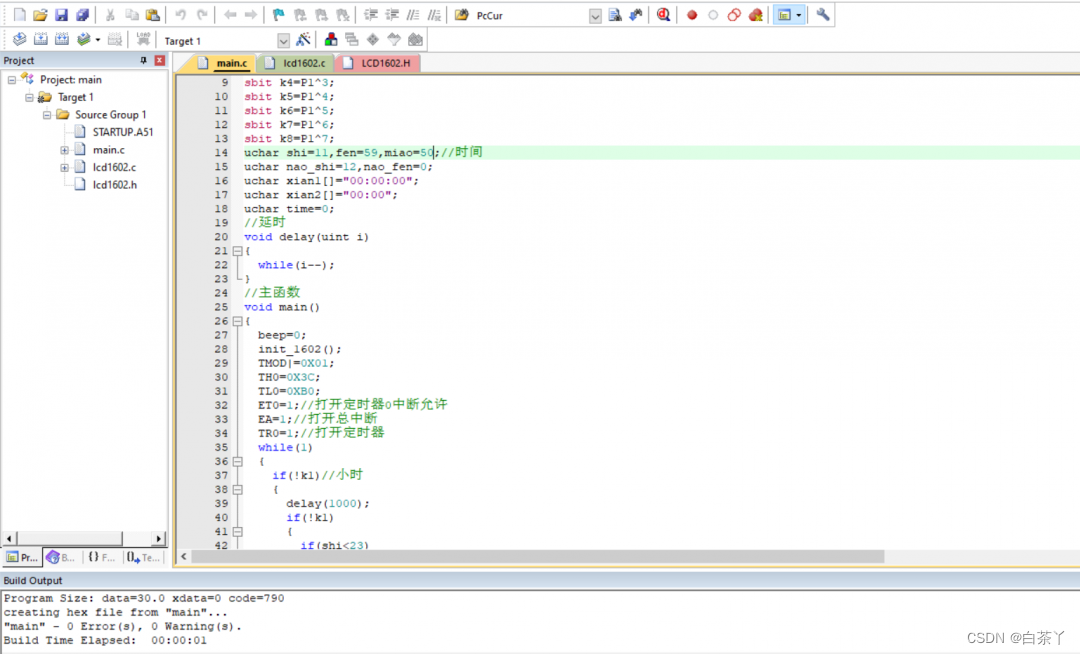Select lcd1602.h file in project tree

point(115,185)
